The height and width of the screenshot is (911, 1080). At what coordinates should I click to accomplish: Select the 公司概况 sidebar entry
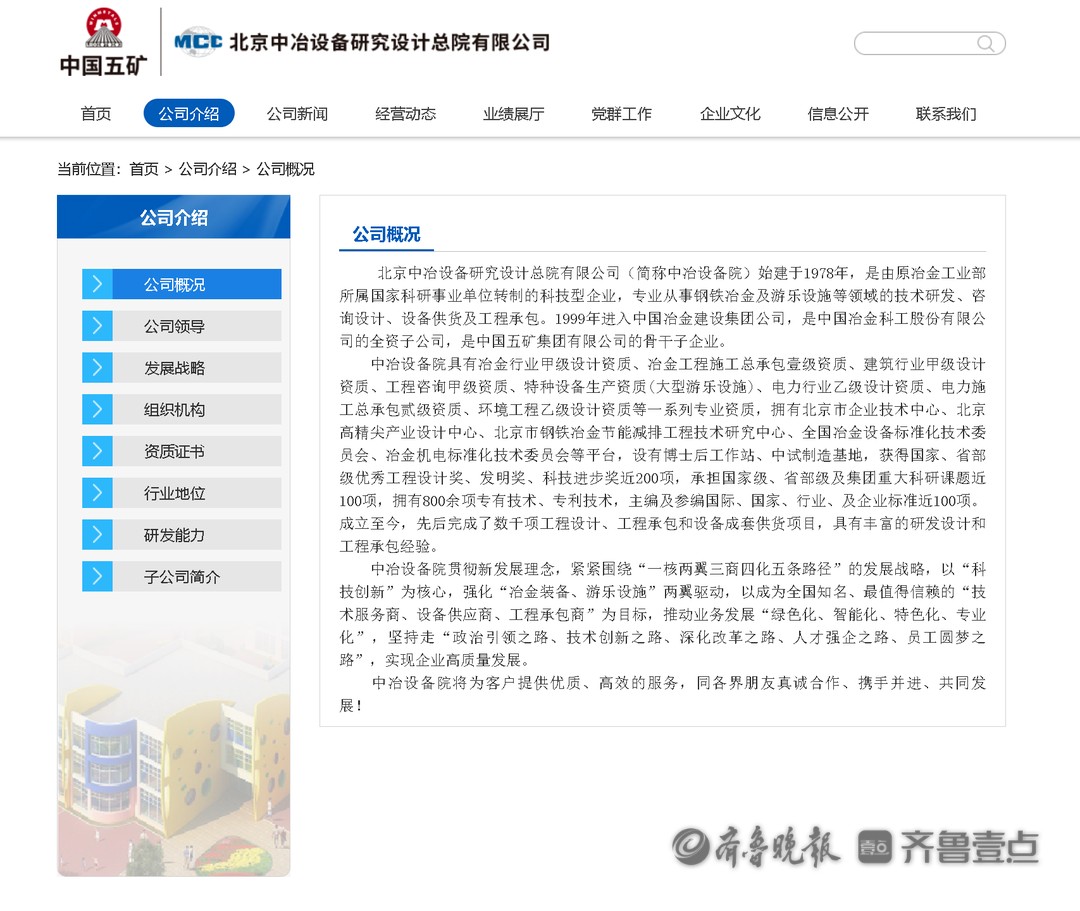[175, 285]
